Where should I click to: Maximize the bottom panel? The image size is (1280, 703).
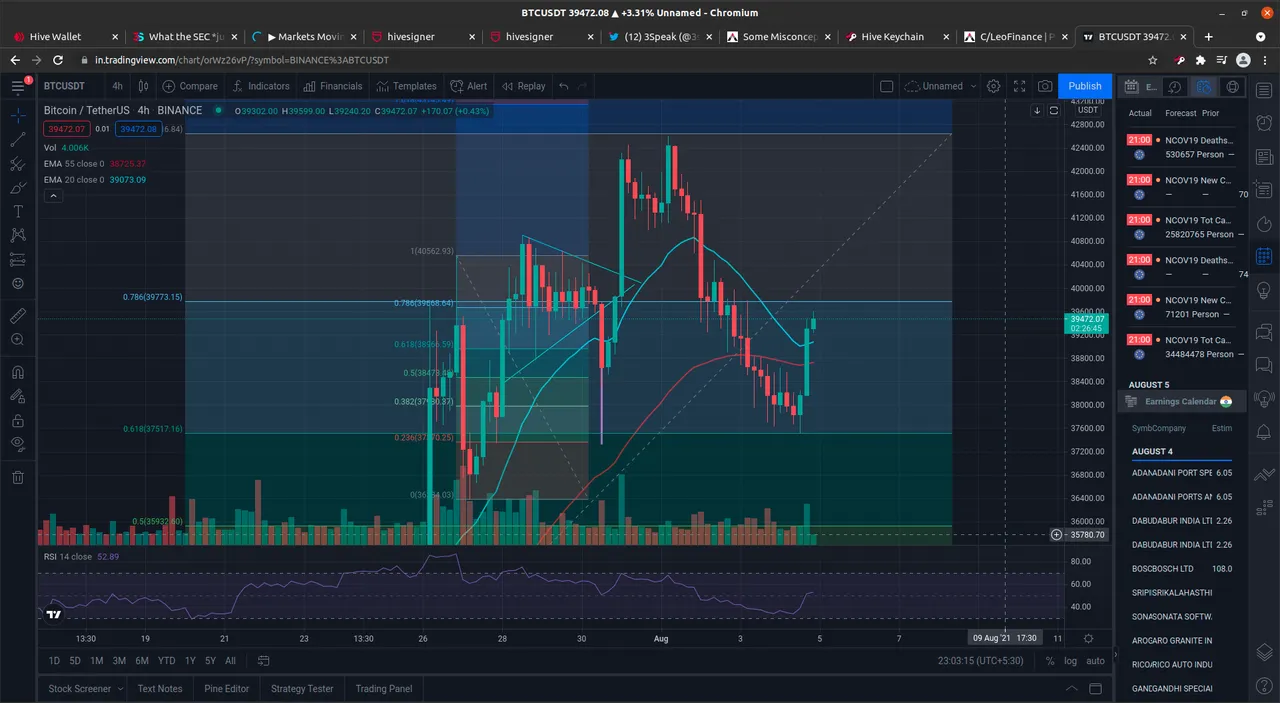coord(1096,688)
